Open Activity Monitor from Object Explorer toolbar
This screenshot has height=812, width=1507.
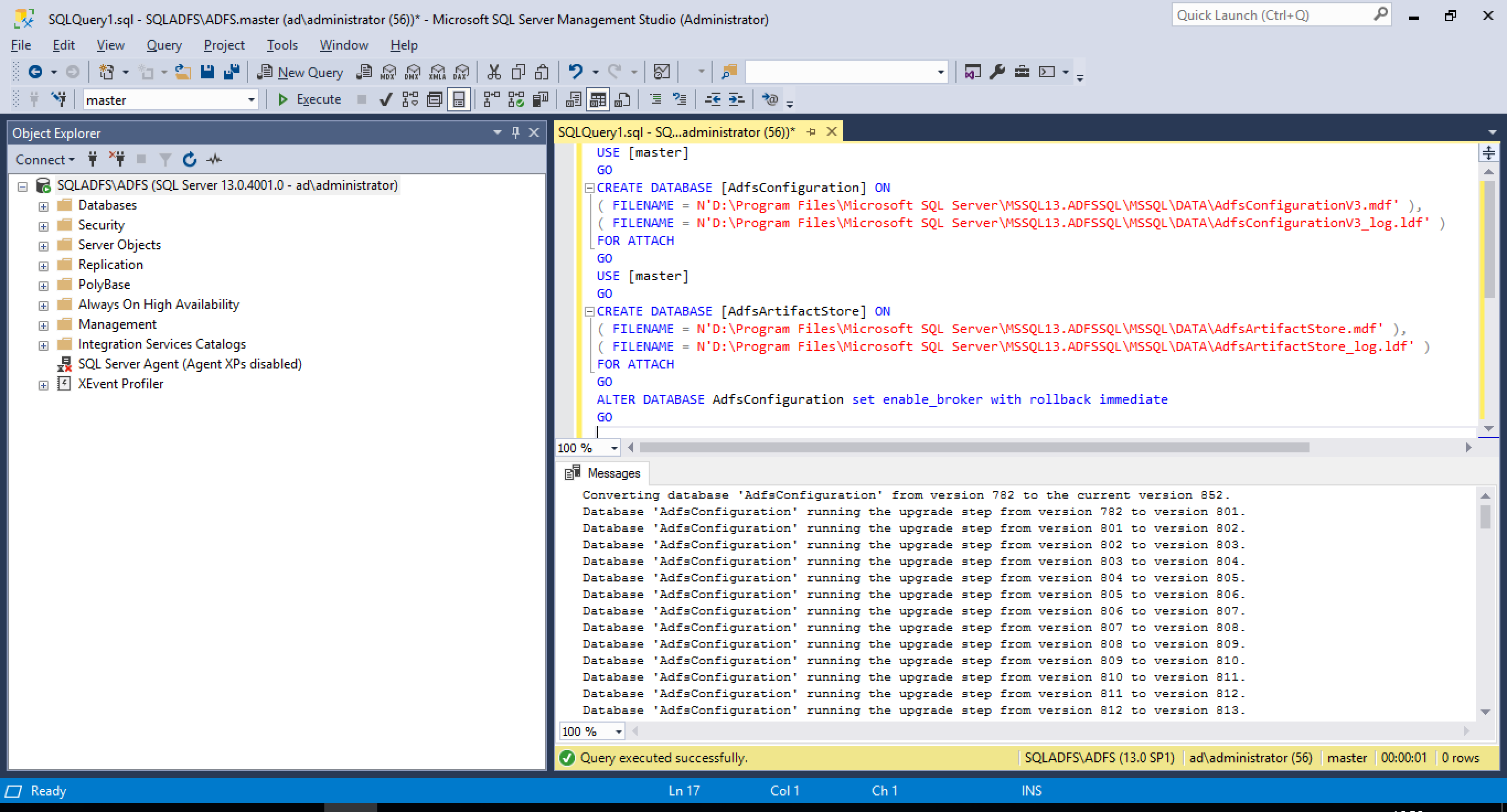214,159
